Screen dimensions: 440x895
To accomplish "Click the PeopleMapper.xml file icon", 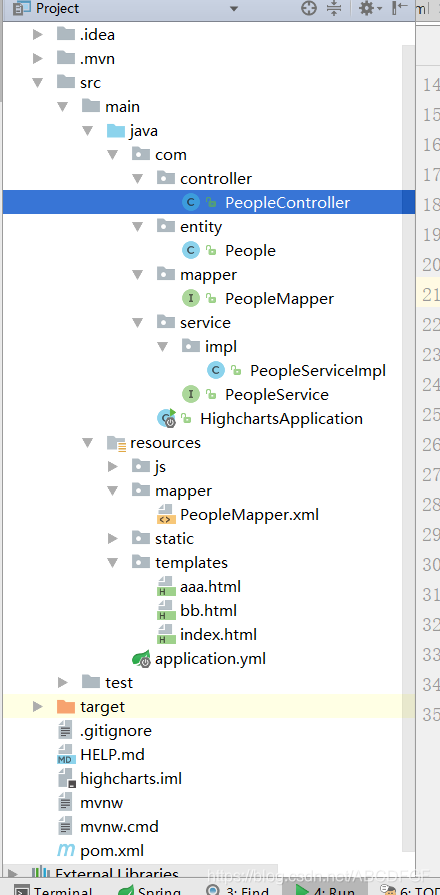I will (x=165, y=514).
